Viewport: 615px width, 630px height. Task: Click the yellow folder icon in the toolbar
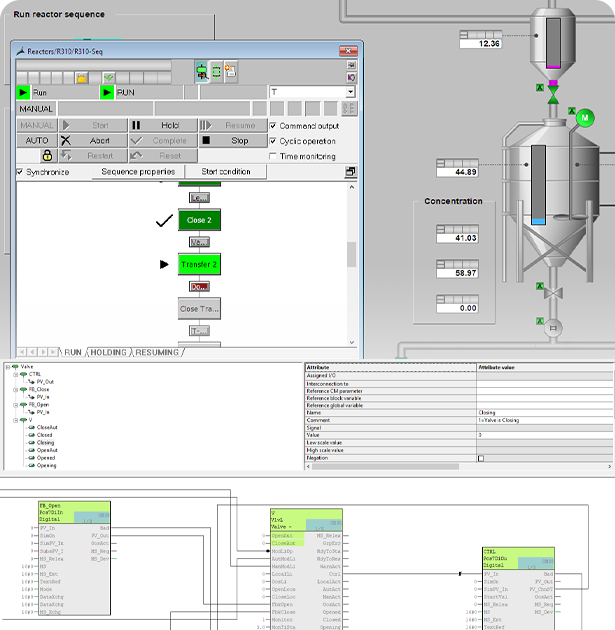coord(83,77)
